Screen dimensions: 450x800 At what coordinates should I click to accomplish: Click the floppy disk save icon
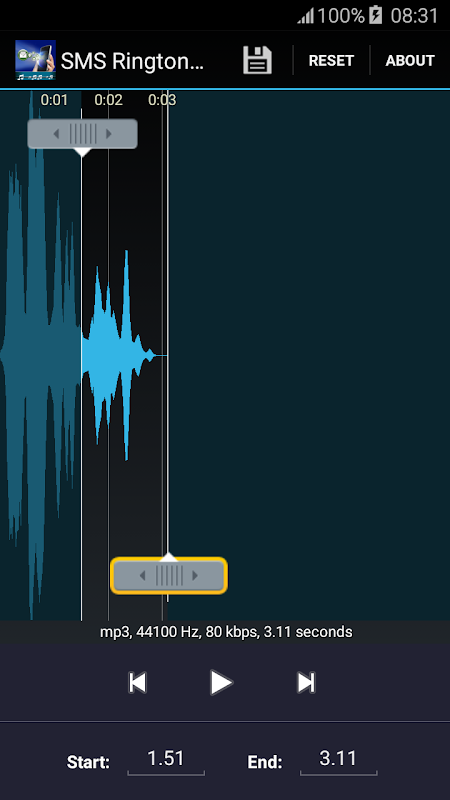257,60
